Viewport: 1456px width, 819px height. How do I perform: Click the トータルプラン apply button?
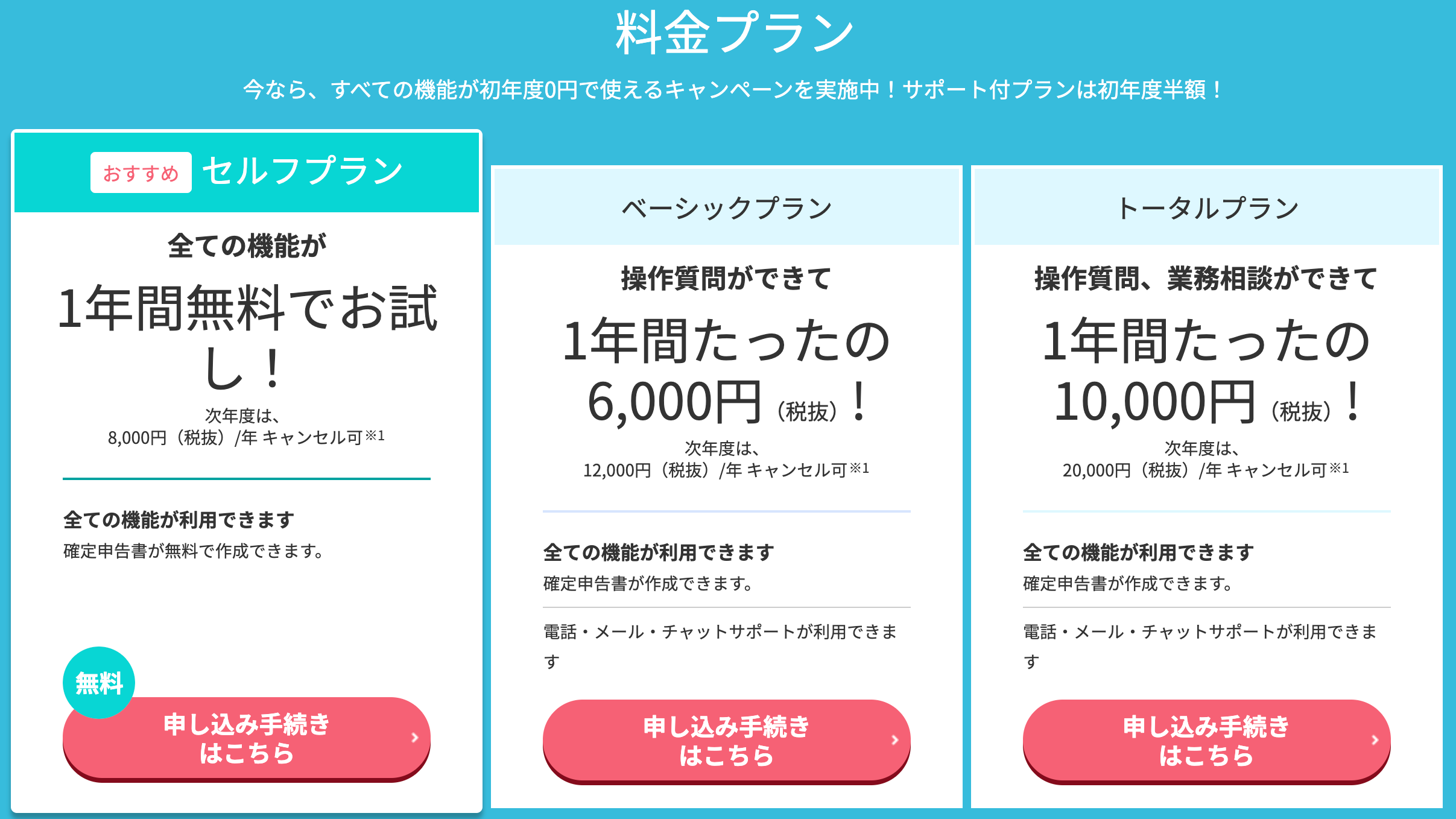click(x=1206, y=741)
